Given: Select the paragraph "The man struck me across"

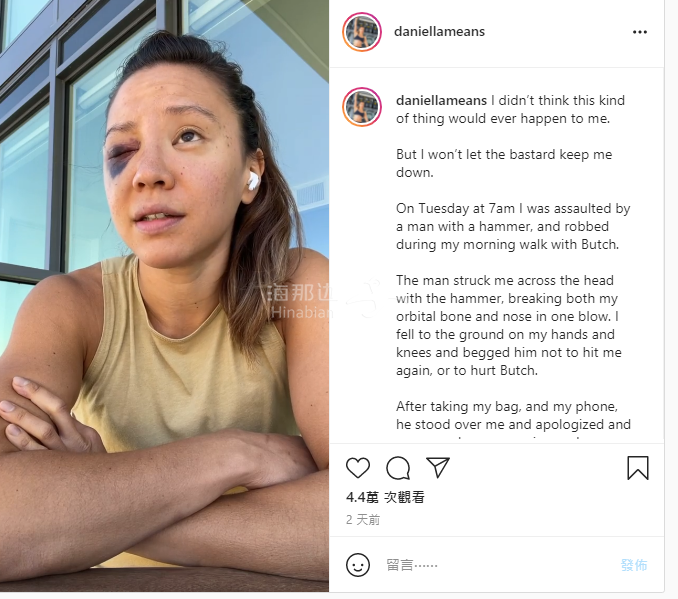Looking at the screenshot, I should (508, 325).
